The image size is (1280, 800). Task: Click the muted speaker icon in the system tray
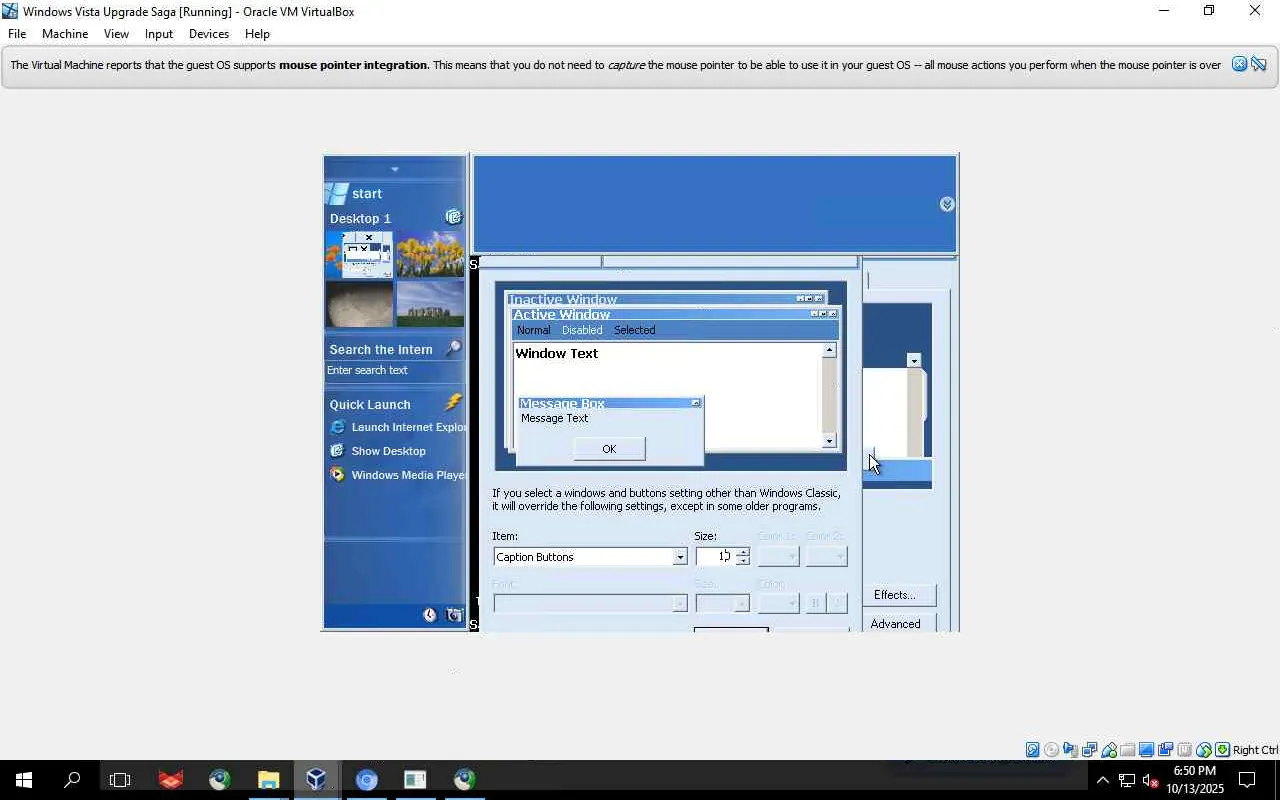point(1151,780)
